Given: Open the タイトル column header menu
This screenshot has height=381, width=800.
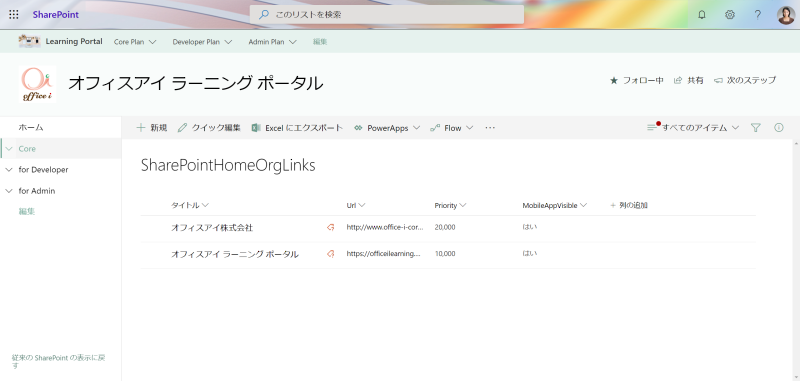Looking at the screenshot, I should 190,205.
